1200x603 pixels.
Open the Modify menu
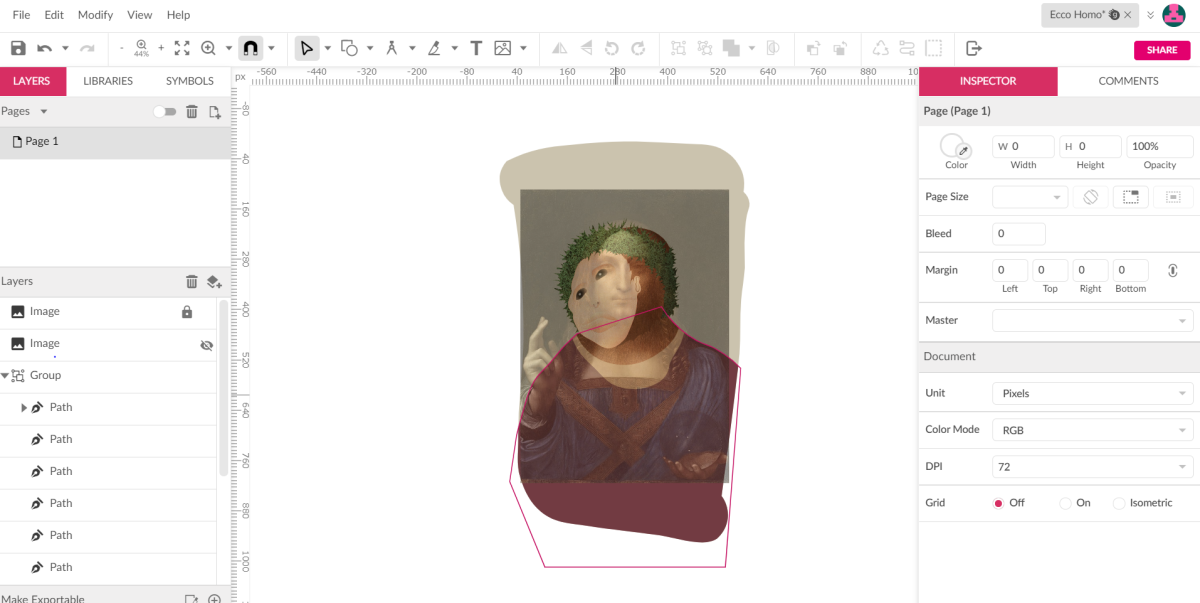click(x=95, y=15)
